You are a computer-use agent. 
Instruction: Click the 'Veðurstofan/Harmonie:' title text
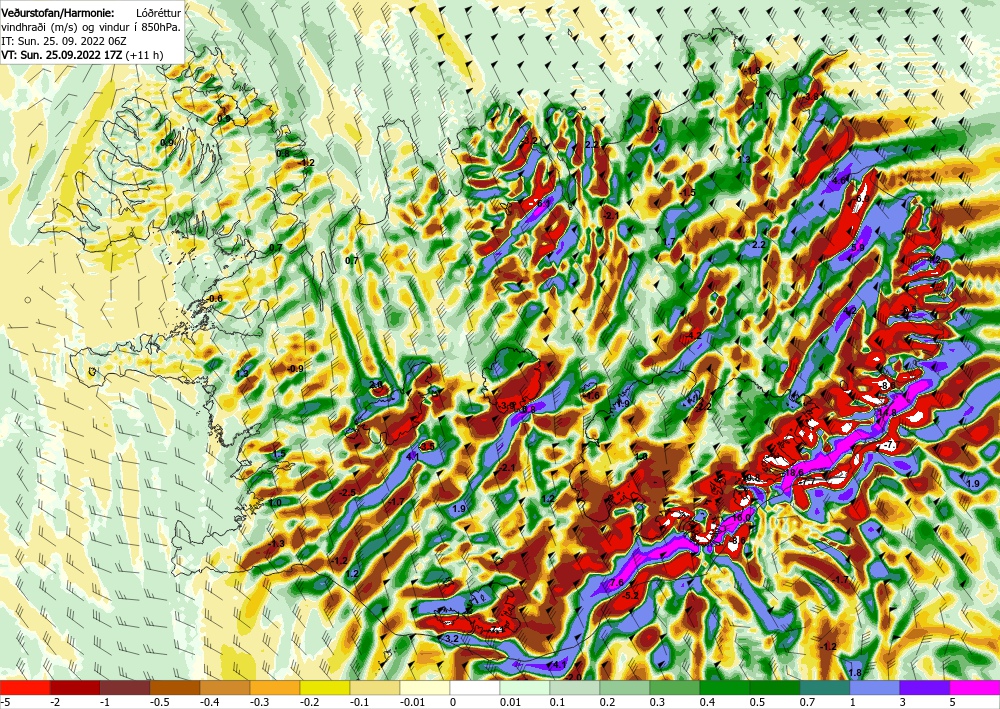pos(59,13)
